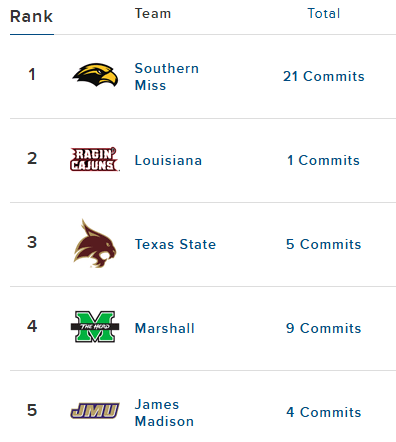Sort by the Total column header

pos(324,14)
